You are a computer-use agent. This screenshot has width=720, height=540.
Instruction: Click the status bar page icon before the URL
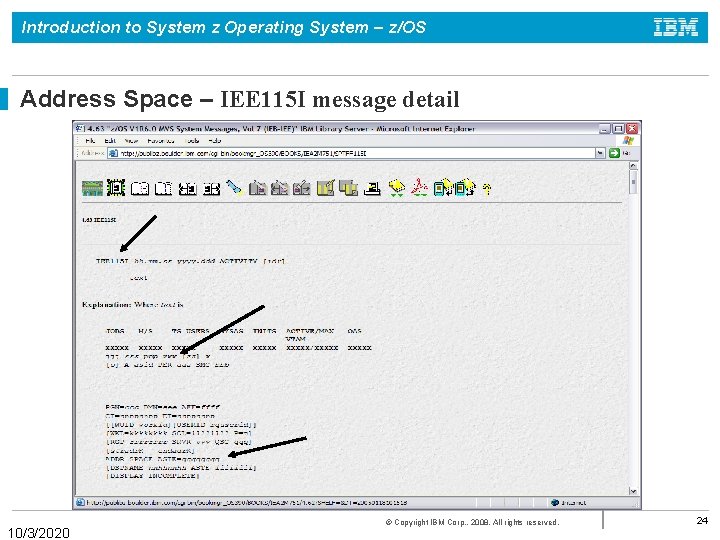tap(80, 503)
